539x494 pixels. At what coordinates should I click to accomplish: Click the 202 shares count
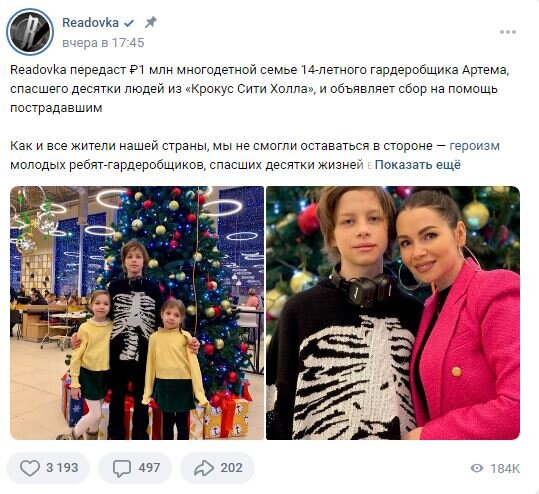(231, 468)
